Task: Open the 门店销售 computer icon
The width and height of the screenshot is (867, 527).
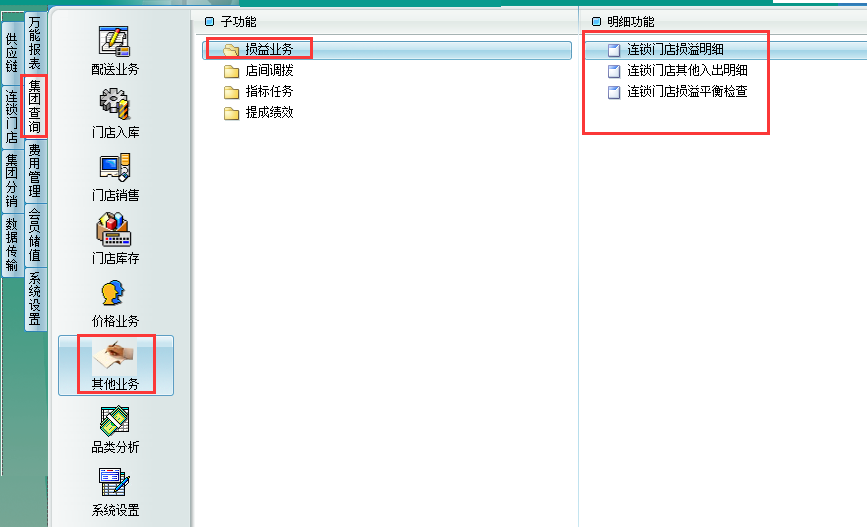Action: (x=114, y=168)
